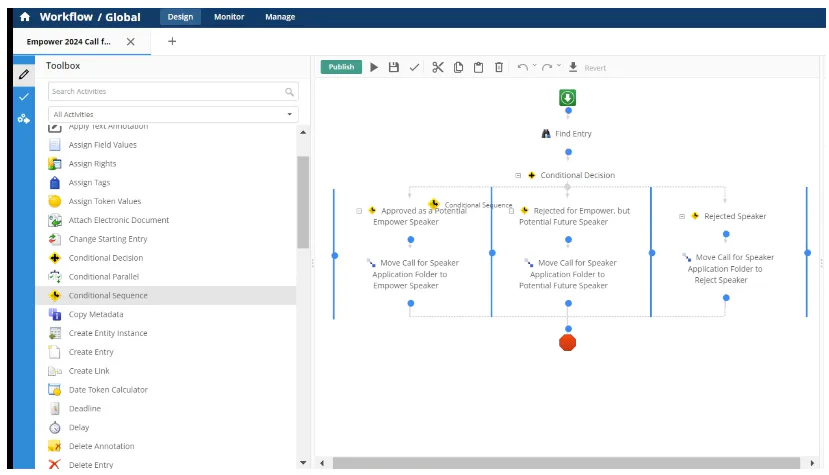Select Create Entry activity

tap(165, 352)
